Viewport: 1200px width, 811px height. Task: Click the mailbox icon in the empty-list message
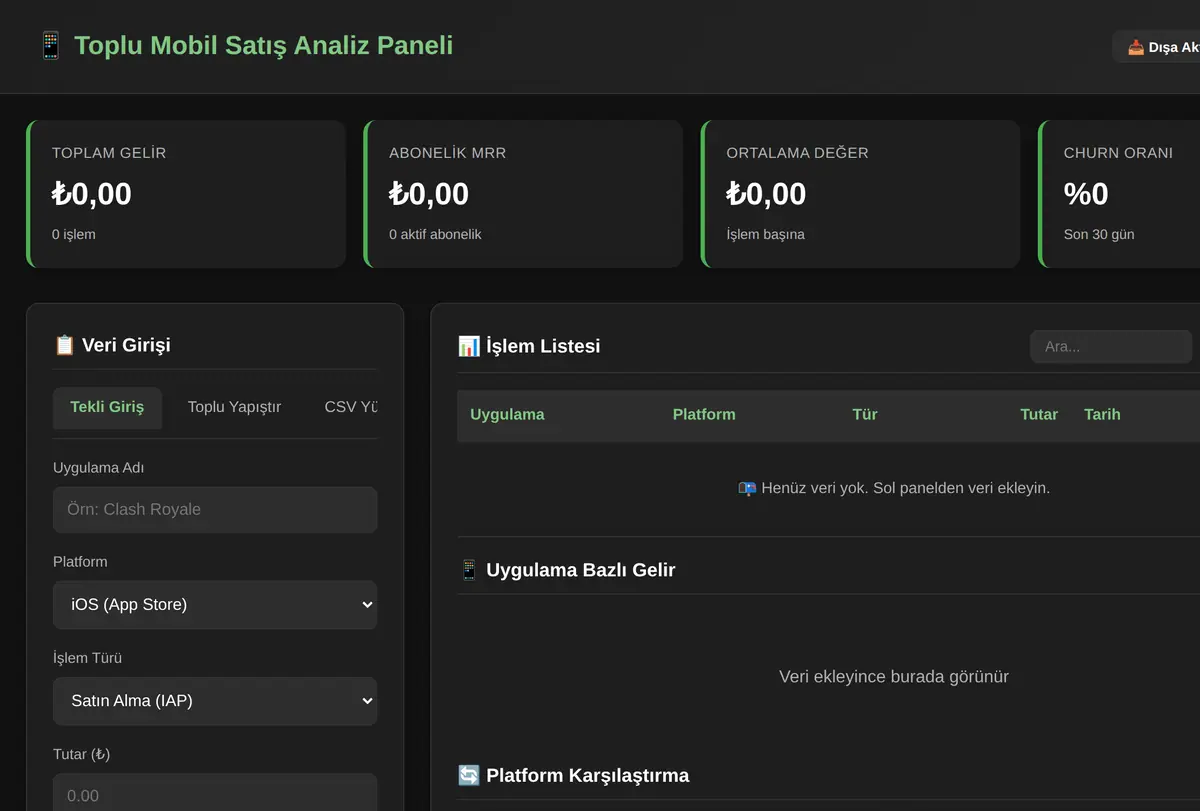(x=747, y=488)
